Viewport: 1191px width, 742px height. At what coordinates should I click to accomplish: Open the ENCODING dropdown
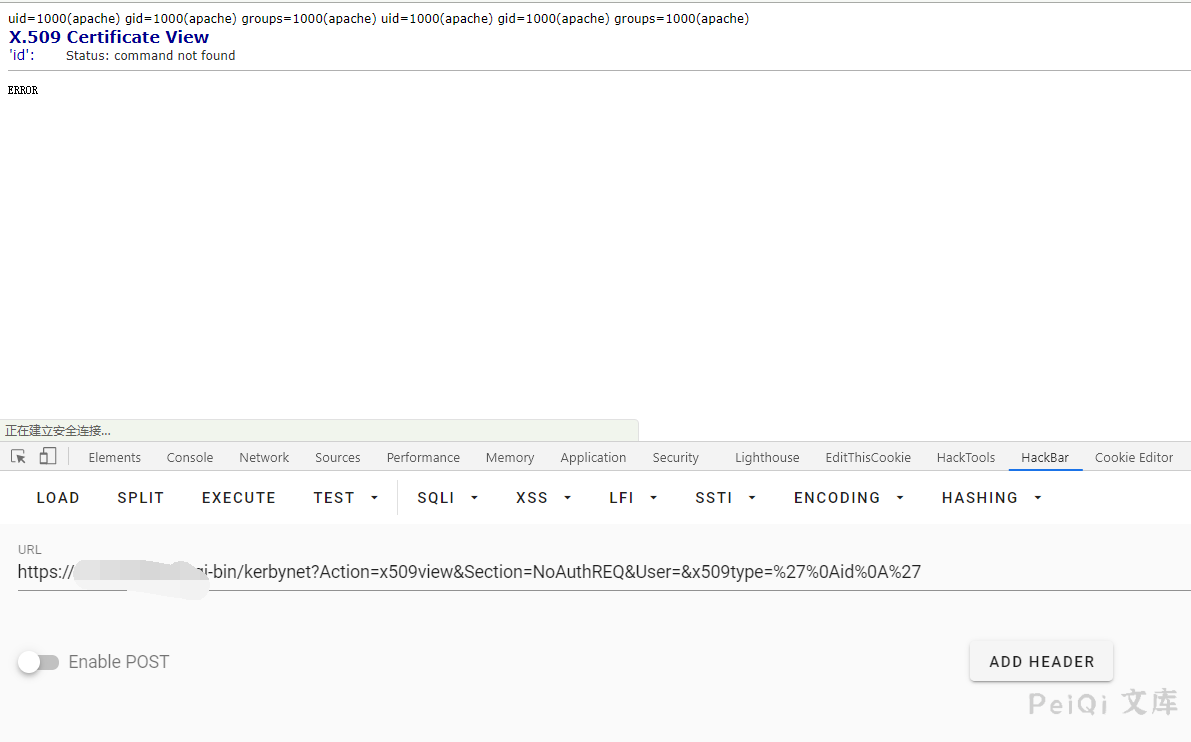pos(848,498)
